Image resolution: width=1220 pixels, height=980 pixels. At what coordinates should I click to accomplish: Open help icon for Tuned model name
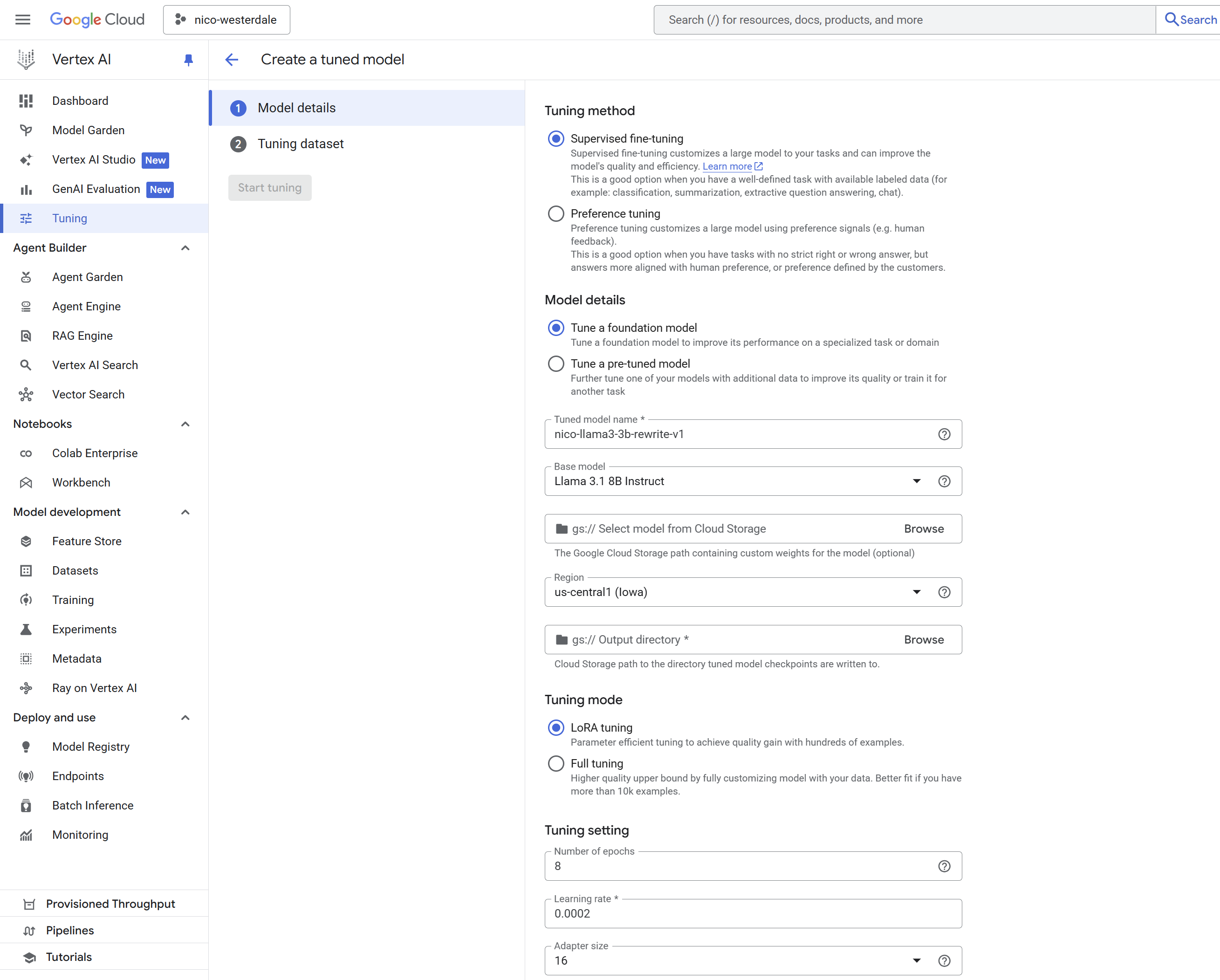pos(944,434)
